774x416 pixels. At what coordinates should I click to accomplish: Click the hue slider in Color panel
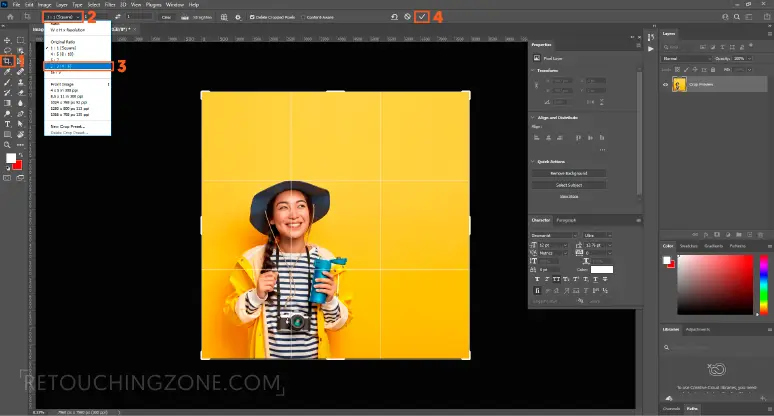click(x=764, y=284)
